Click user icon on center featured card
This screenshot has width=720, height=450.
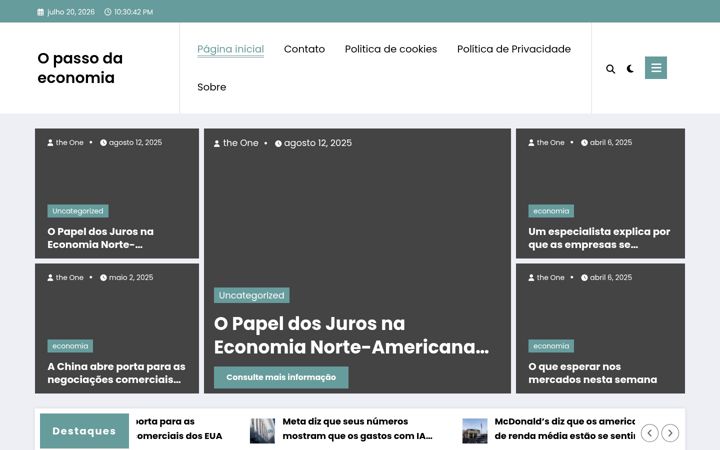tap(217, 144)
